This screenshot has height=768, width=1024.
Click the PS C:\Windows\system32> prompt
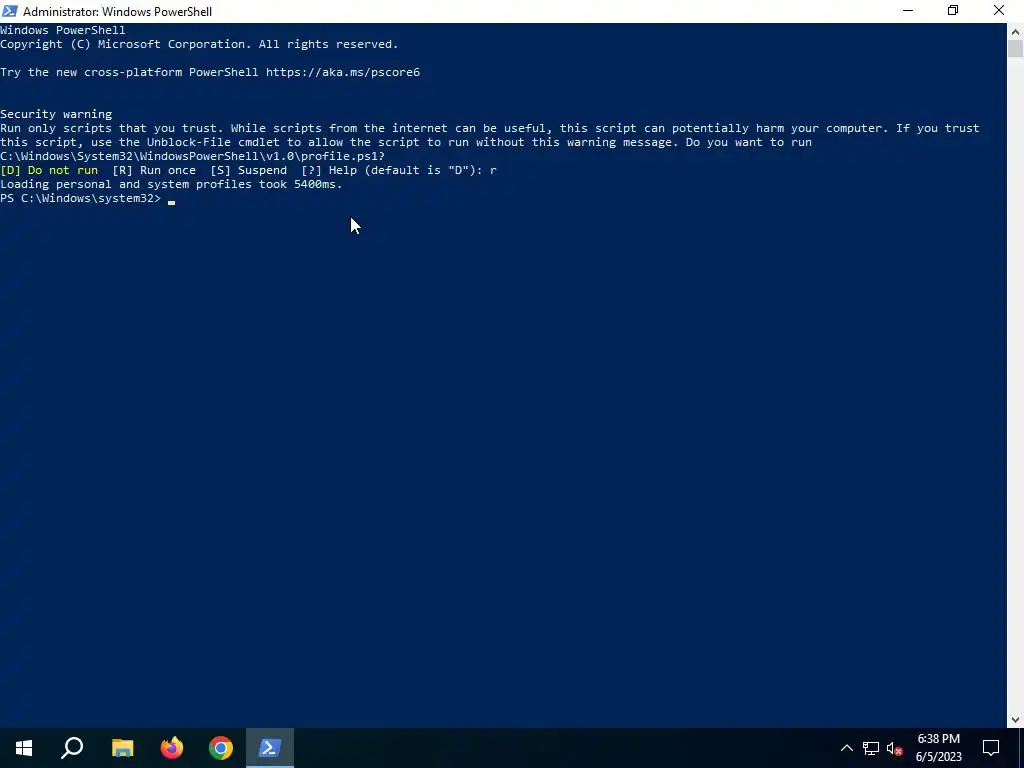[80, 199]
